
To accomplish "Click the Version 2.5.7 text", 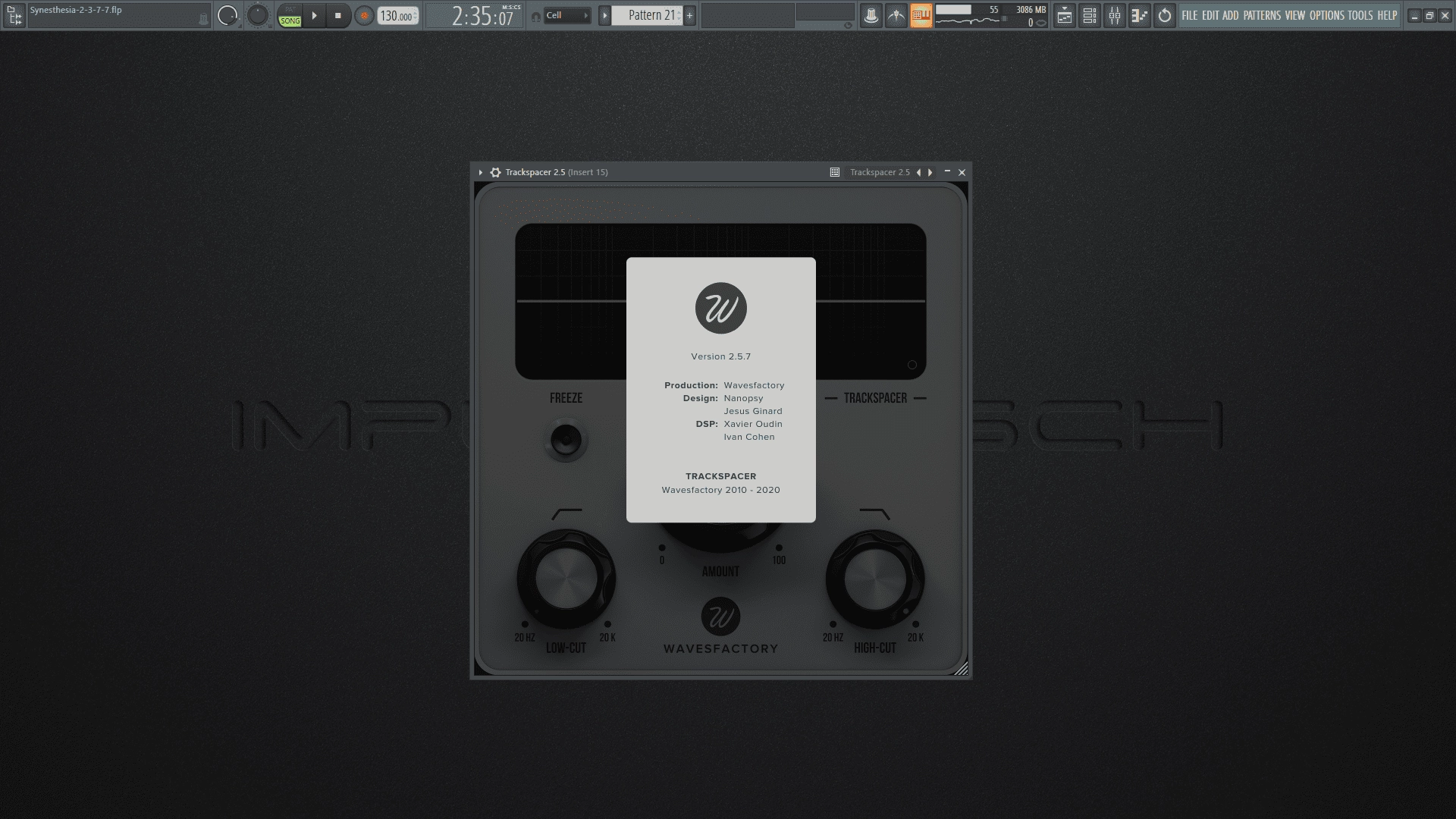I will (721, 356).
